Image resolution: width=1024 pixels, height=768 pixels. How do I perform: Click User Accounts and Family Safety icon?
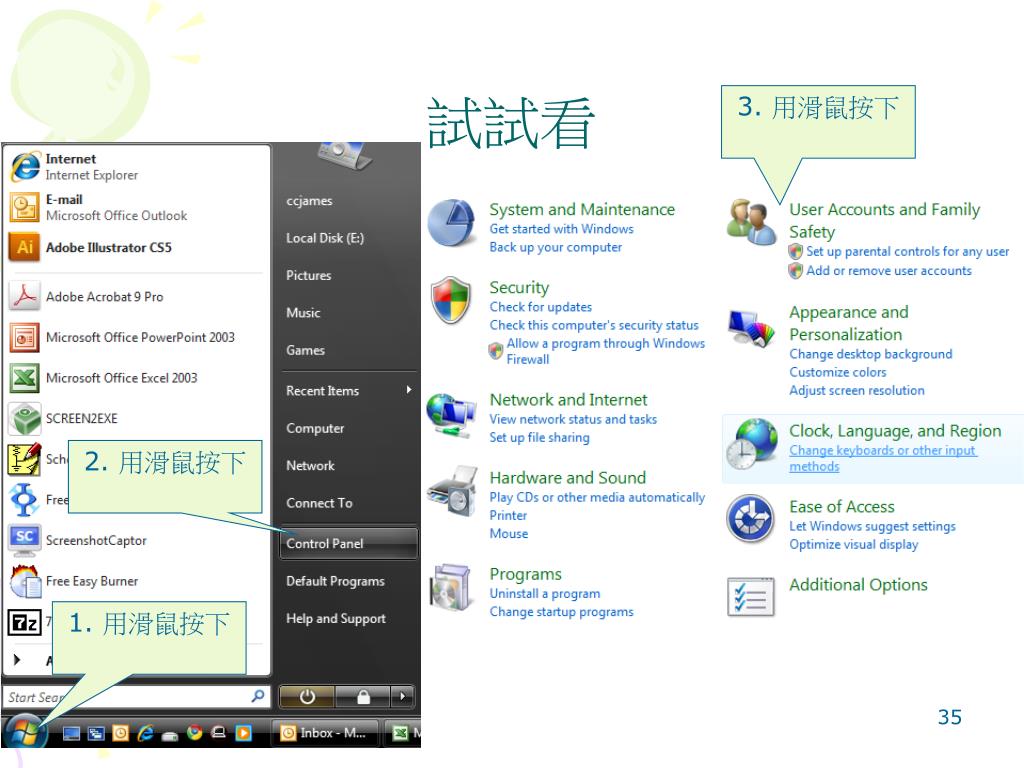751,222
